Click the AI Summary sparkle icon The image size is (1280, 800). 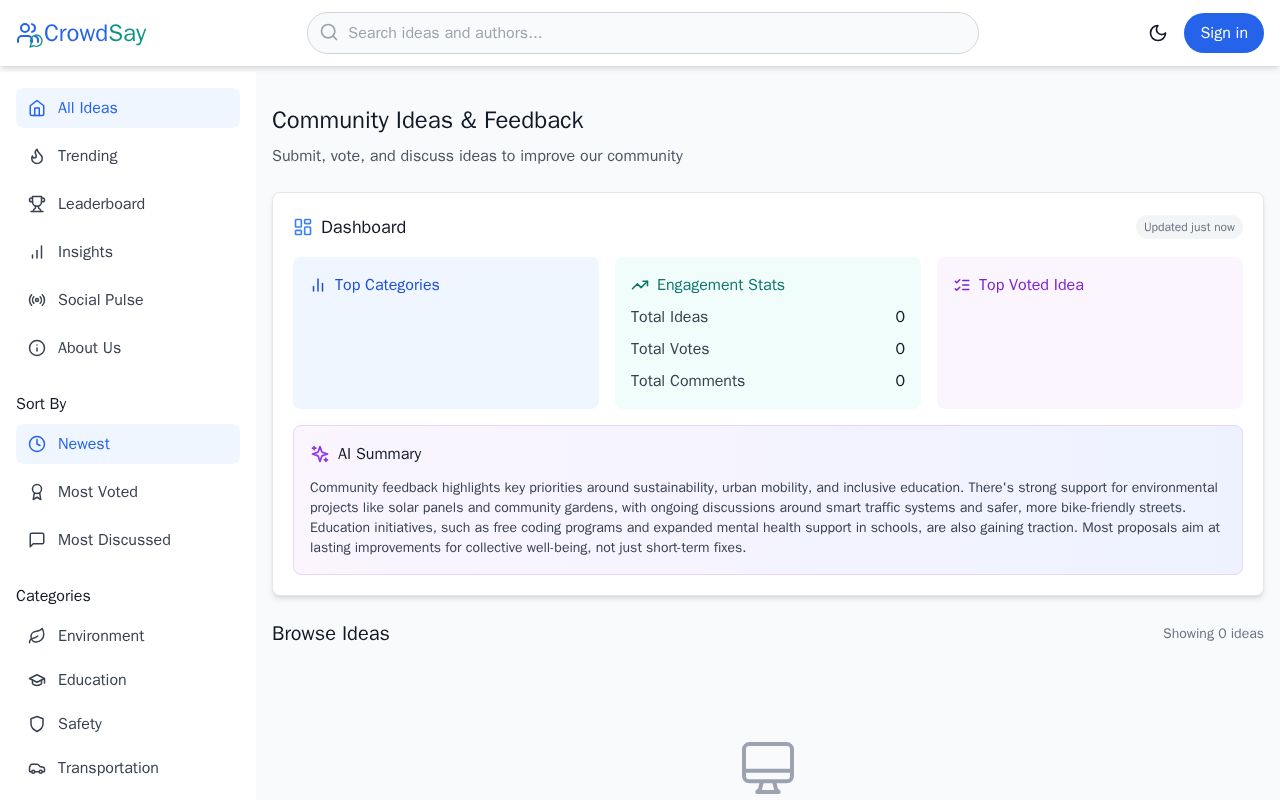(320, 454)
